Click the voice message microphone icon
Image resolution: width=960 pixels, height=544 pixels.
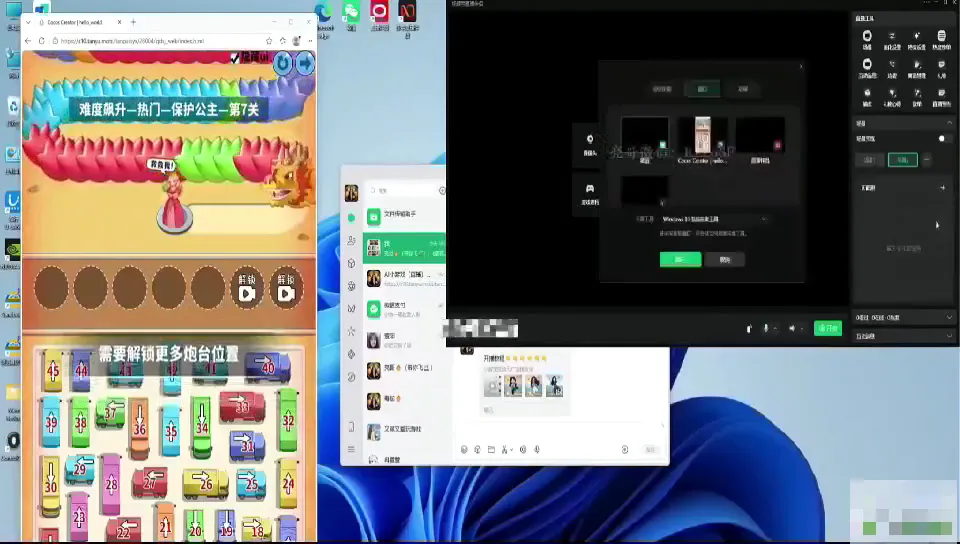537,450
